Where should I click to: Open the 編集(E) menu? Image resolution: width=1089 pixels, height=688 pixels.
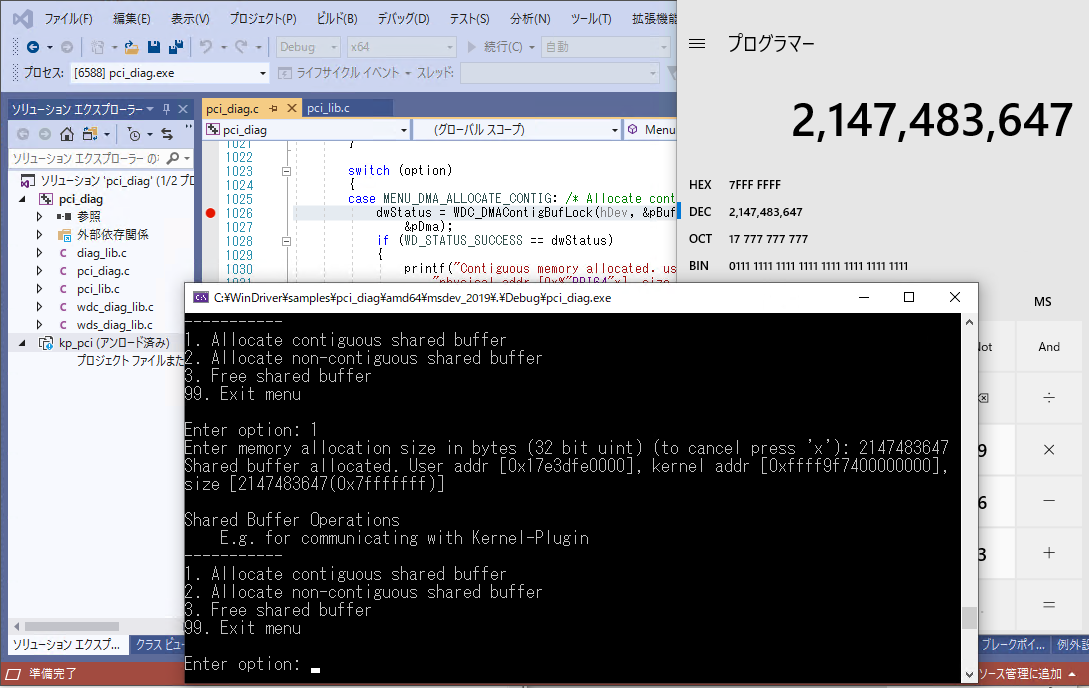click(x=131, y=19)
